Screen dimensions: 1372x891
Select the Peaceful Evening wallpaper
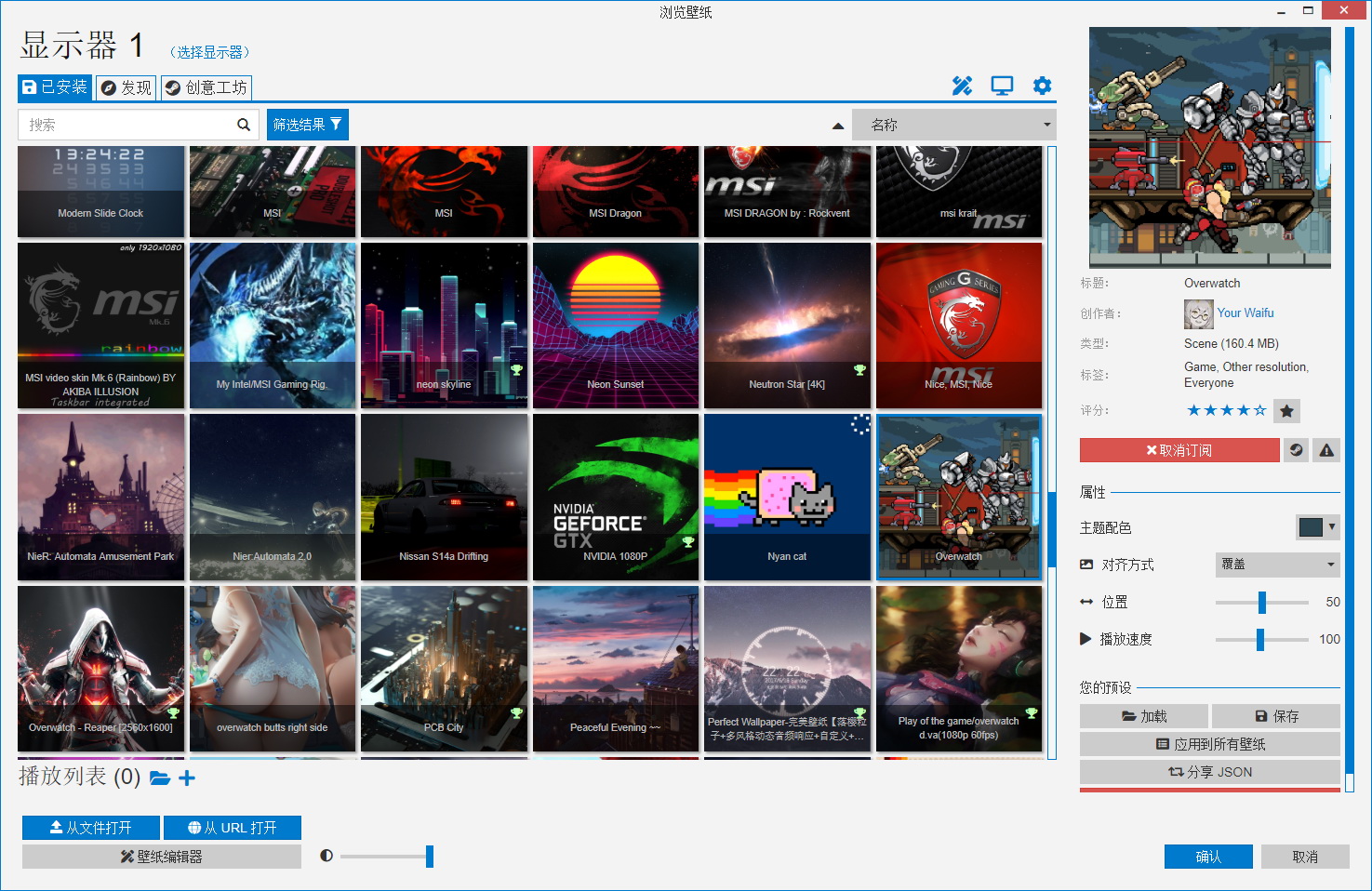click(616, 669)
